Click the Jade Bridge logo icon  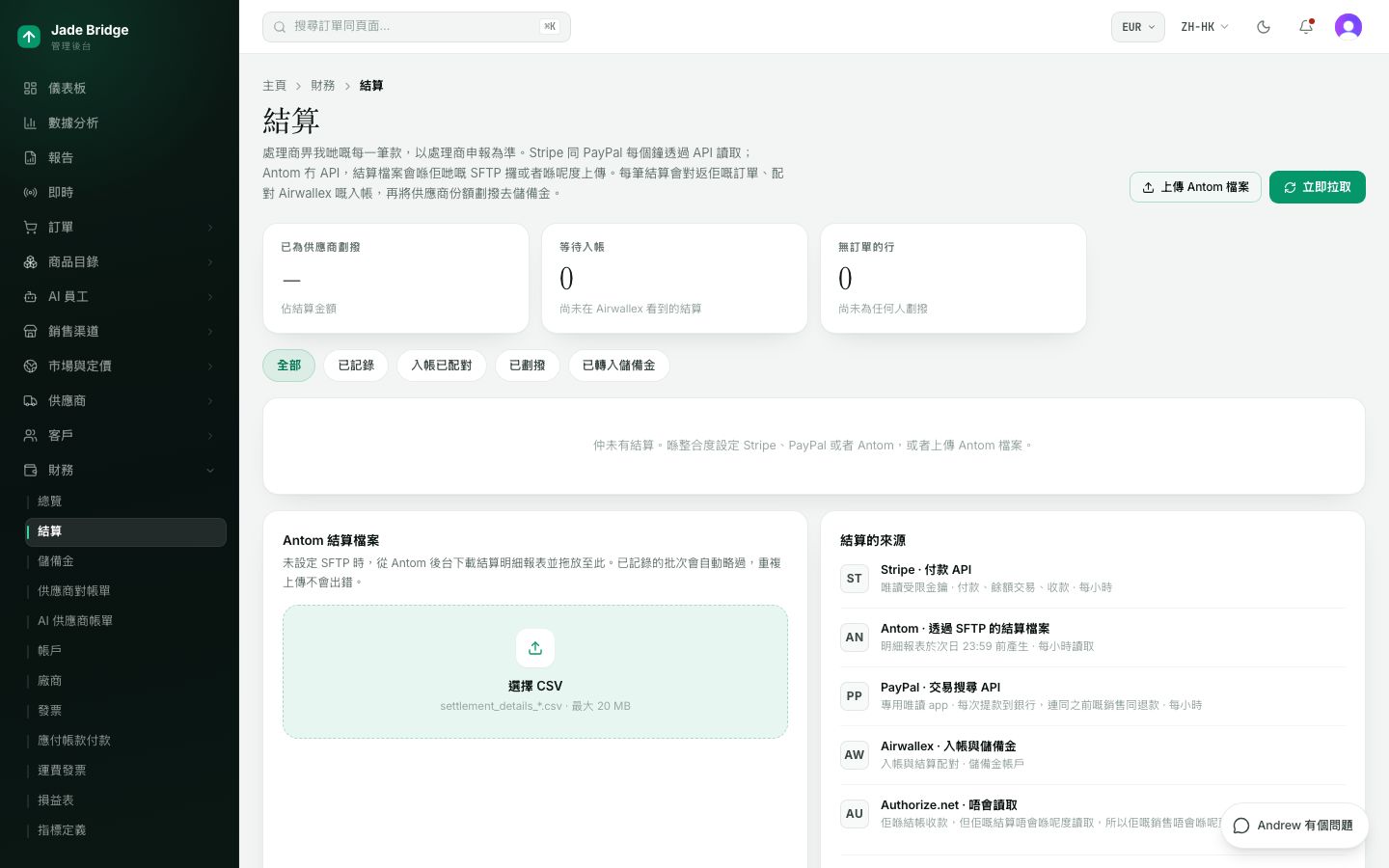(29, 37)
